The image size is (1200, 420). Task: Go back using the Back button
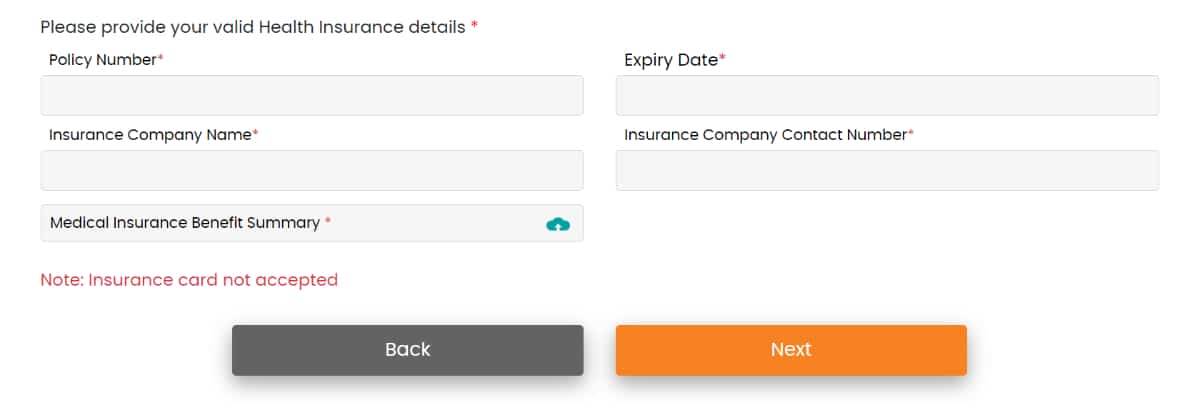407,350
